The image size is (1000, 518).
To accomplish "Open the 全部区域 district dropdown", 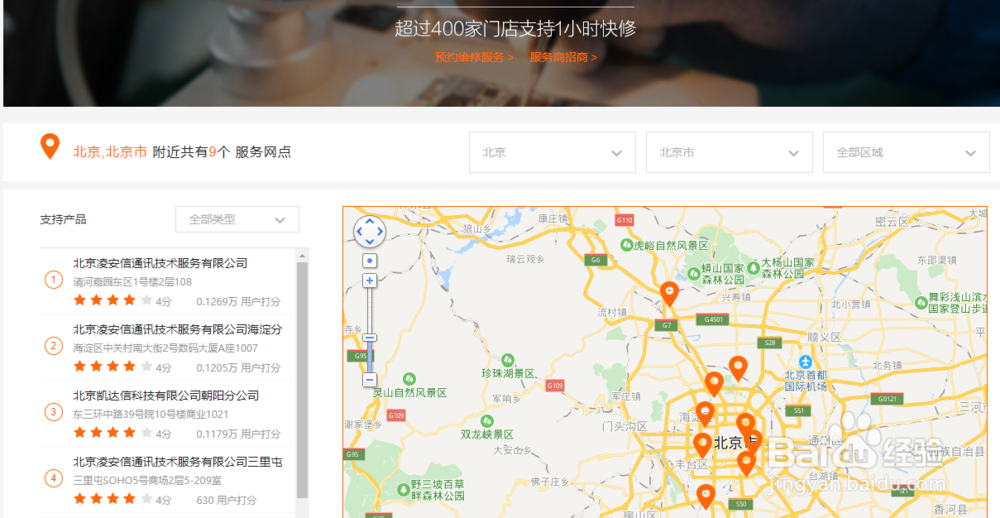I will coord(906,152).
